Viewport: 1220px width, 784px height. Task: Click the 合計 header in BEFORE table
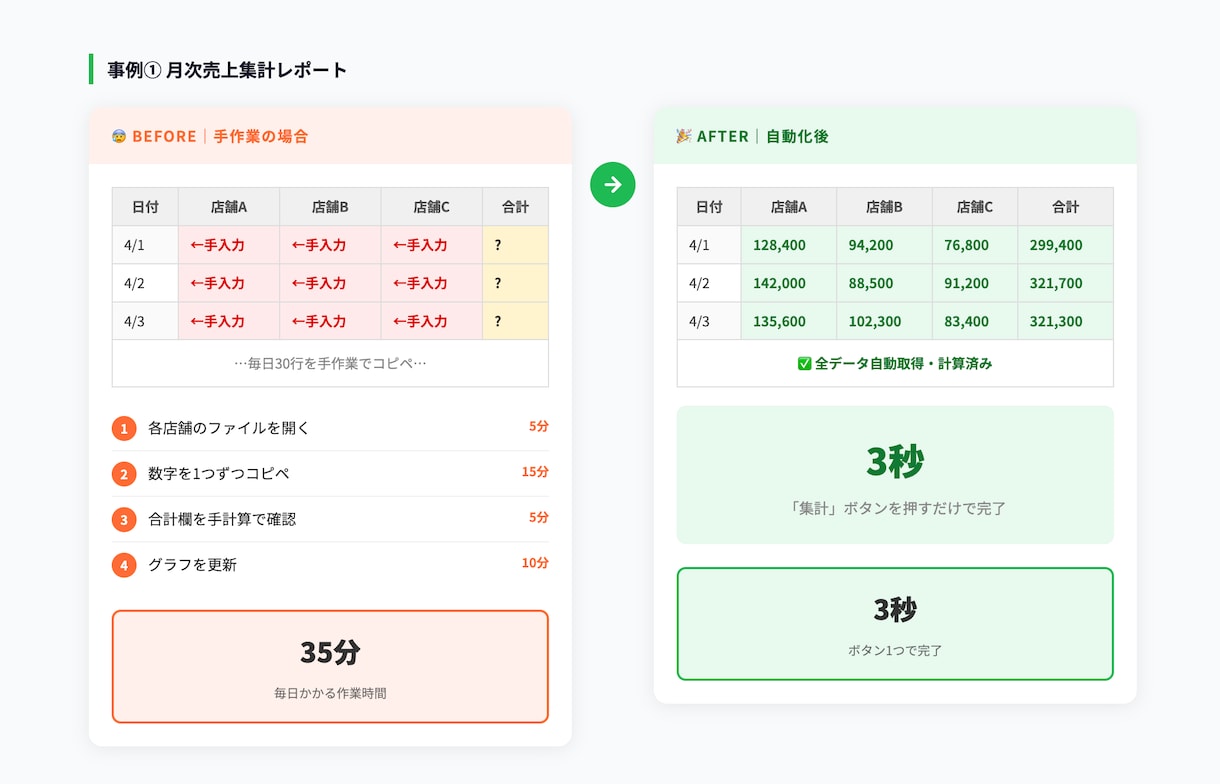coord(515,207)
